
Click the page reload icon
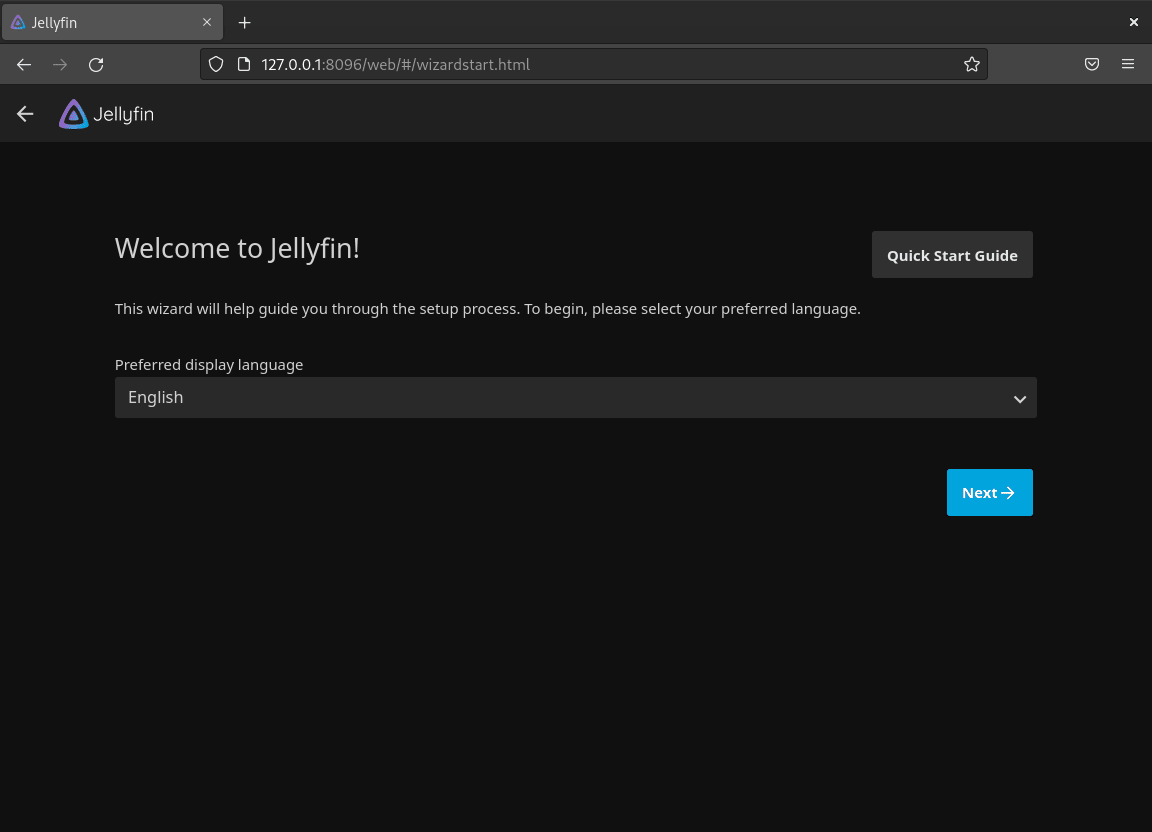click(x=96, y=64)
